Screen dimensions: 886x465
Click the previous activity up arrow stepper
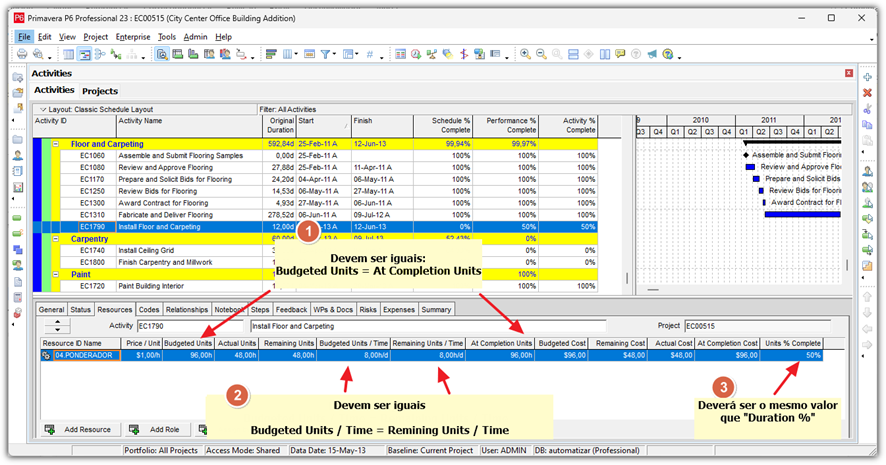(x=58, y=322)
